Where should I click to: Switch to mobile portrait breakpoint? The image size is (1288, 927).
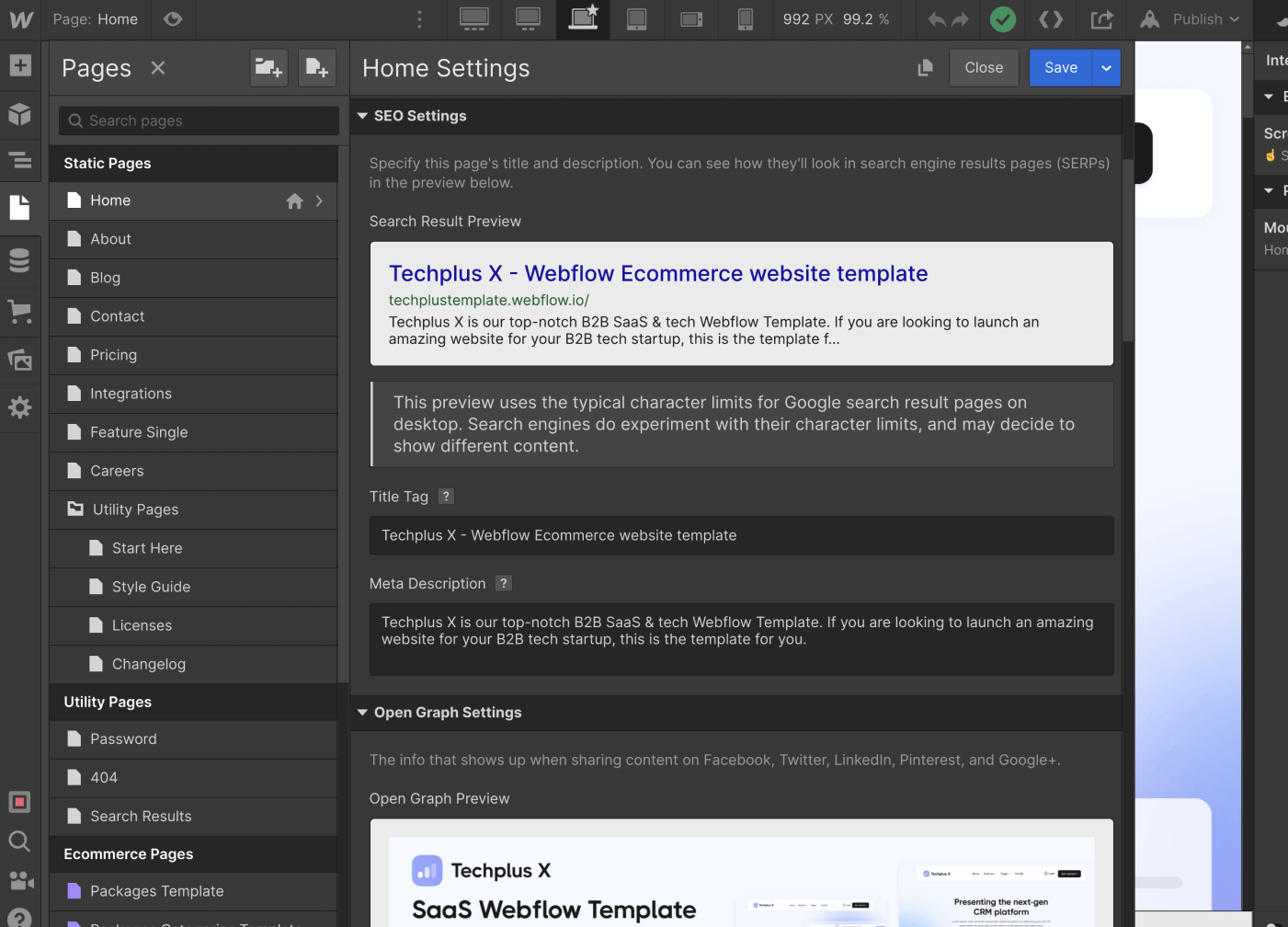(x=745, y=19)
